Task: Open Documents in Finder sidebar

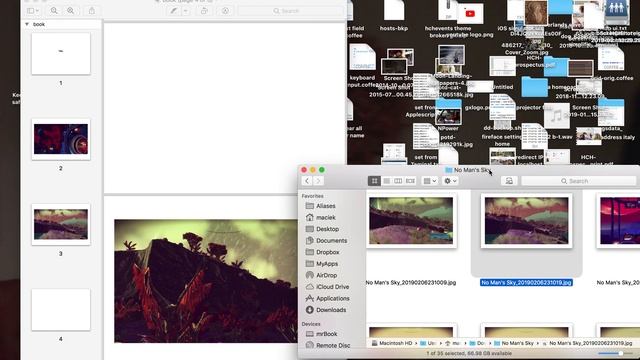Action: (331, 241)
